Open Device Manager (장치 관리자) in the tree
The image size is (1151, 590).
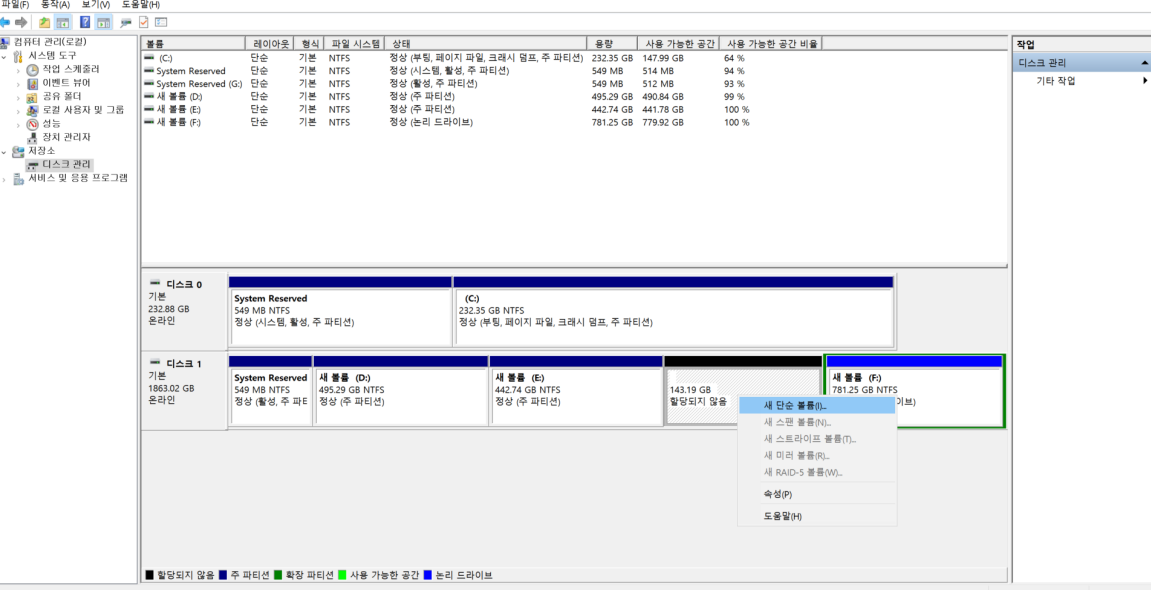tap(65, 137)
